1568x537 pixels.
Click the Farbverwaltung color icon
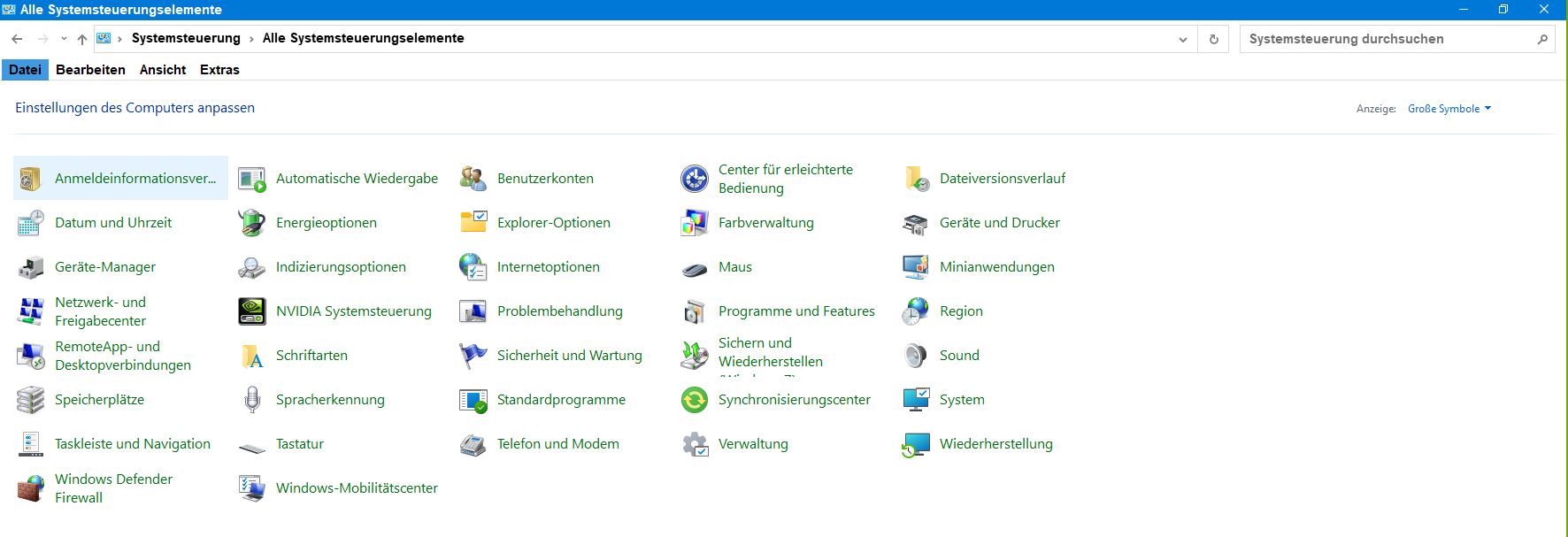[x=694, y=223]
